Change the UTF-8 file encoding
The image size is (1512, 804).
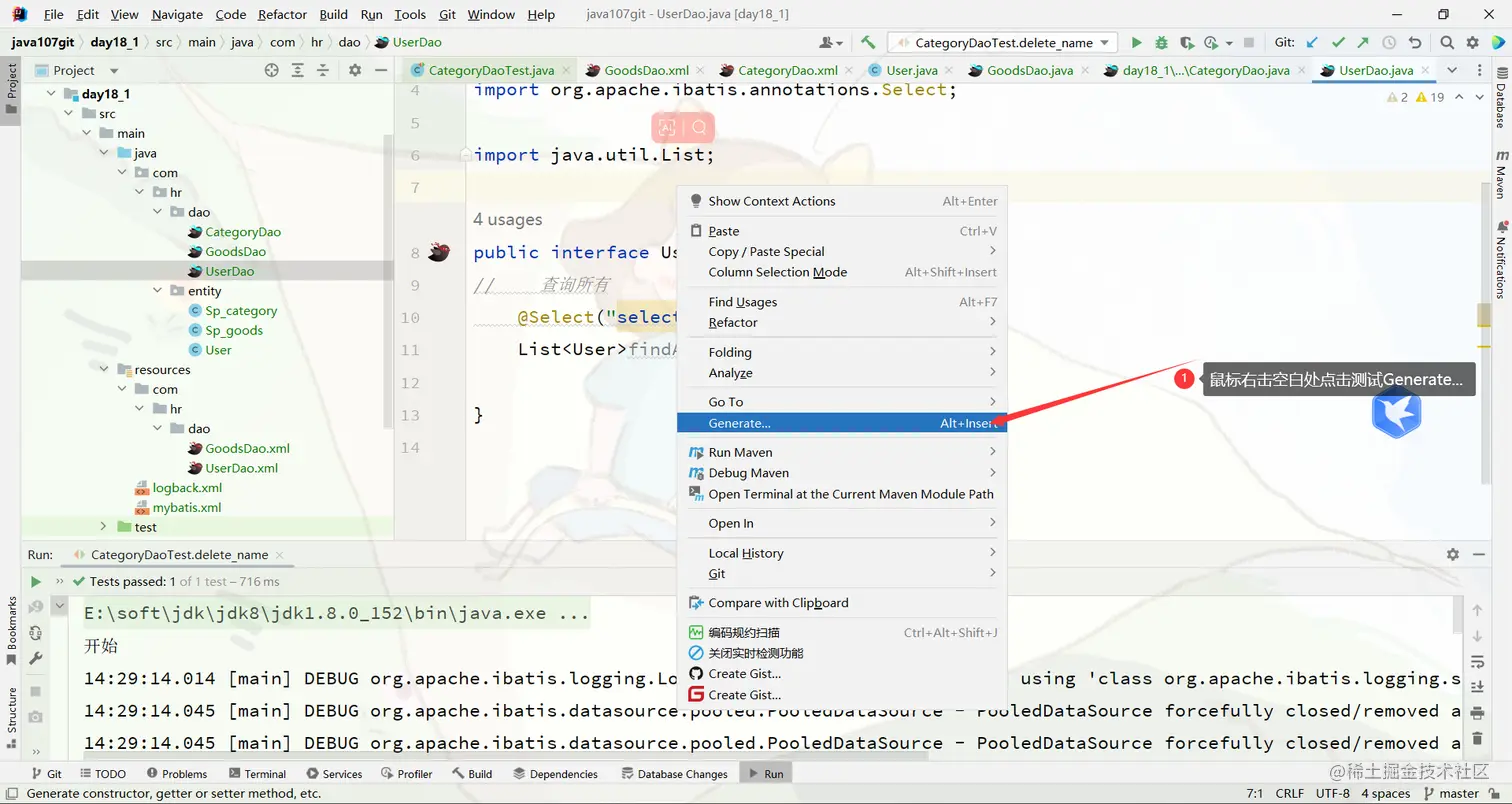(1332, 794)
